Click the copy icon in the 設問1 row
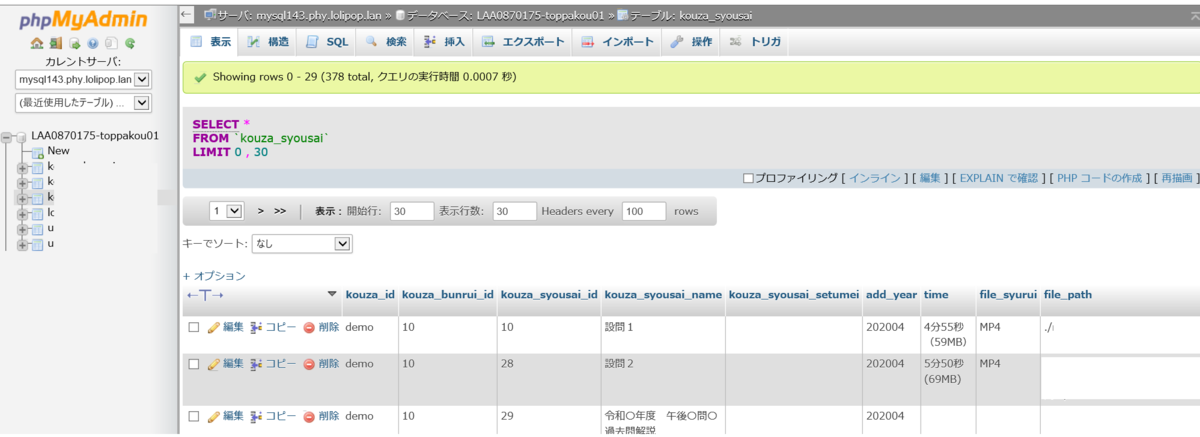Screen dimensions: 1200x437 [256, 328]
